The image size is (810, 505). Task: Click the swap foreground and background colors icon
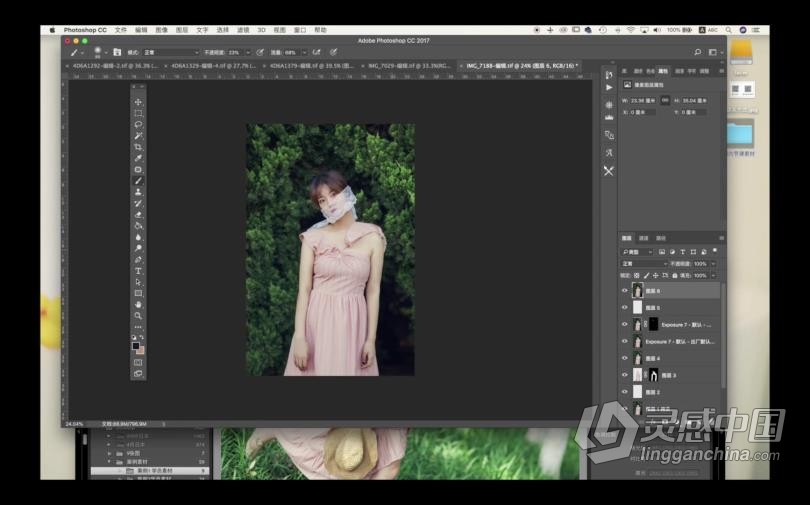coord(142,337)
